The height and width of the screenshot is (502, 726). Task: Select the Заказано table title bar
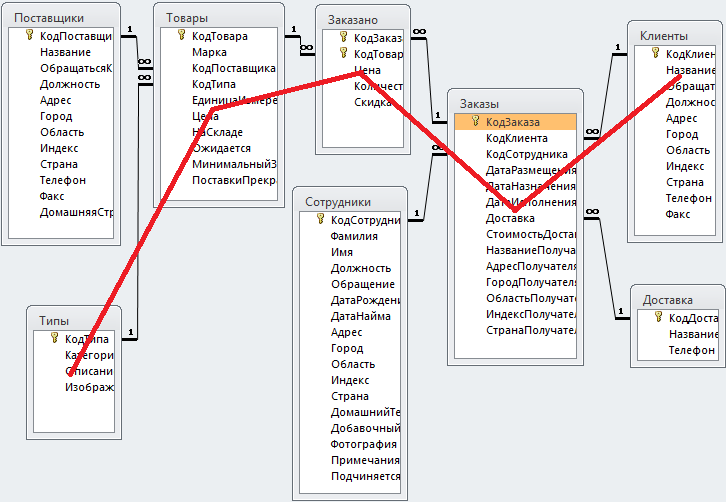(363, 20)
